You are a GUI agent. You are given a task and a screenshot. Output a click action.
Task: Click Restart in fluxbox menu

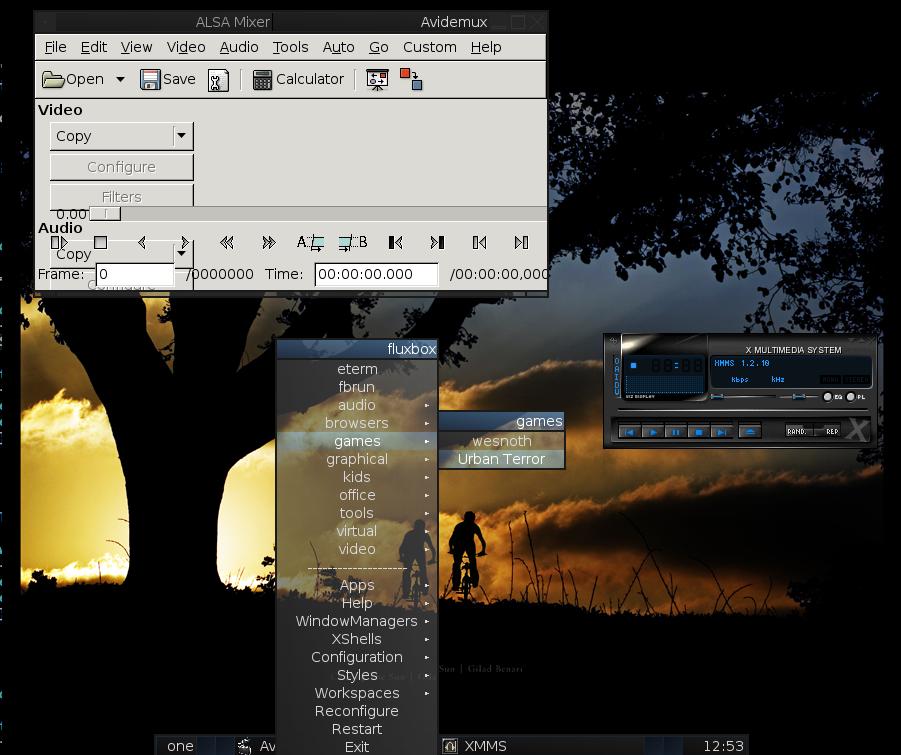357,729
